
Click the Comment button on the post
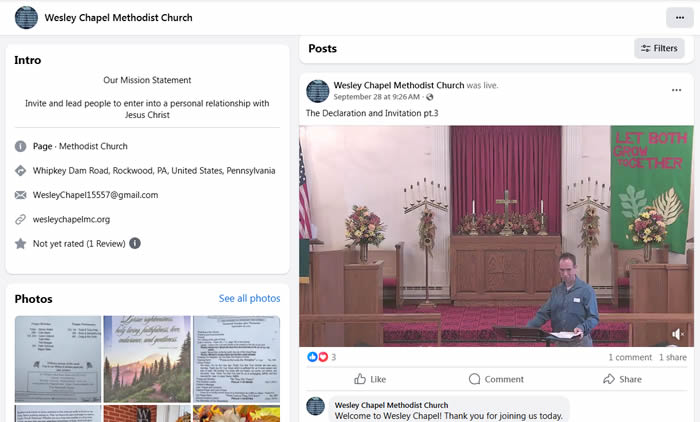pyautogui.click(x=496, y=379)
